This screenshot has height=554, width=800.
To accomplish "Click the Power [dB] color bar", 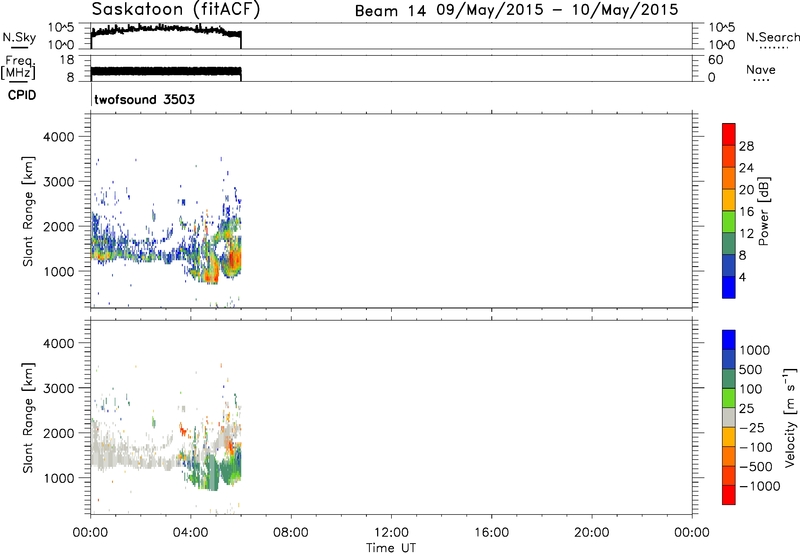I will (729, 210).
